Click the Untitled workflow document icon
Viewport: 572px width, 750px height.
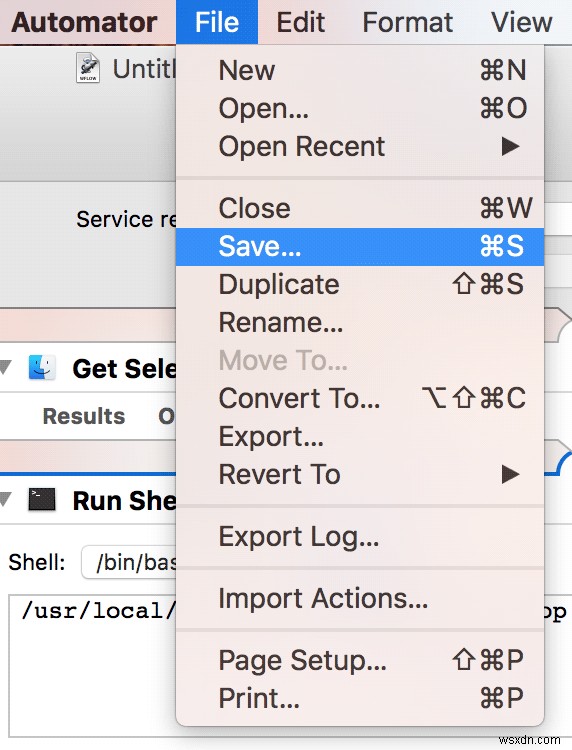click(88, 68)
